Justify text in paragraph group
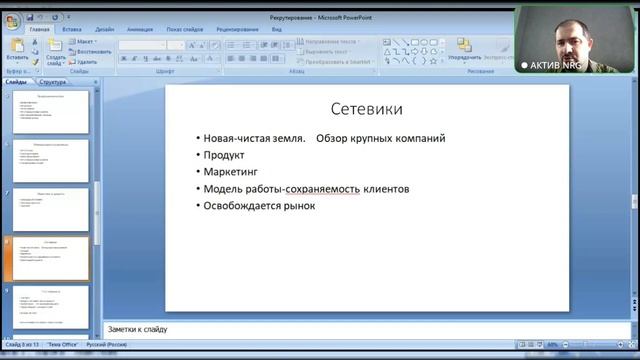Image resolution: width=640 pixels, height=360 pixels. pos(264,59)
